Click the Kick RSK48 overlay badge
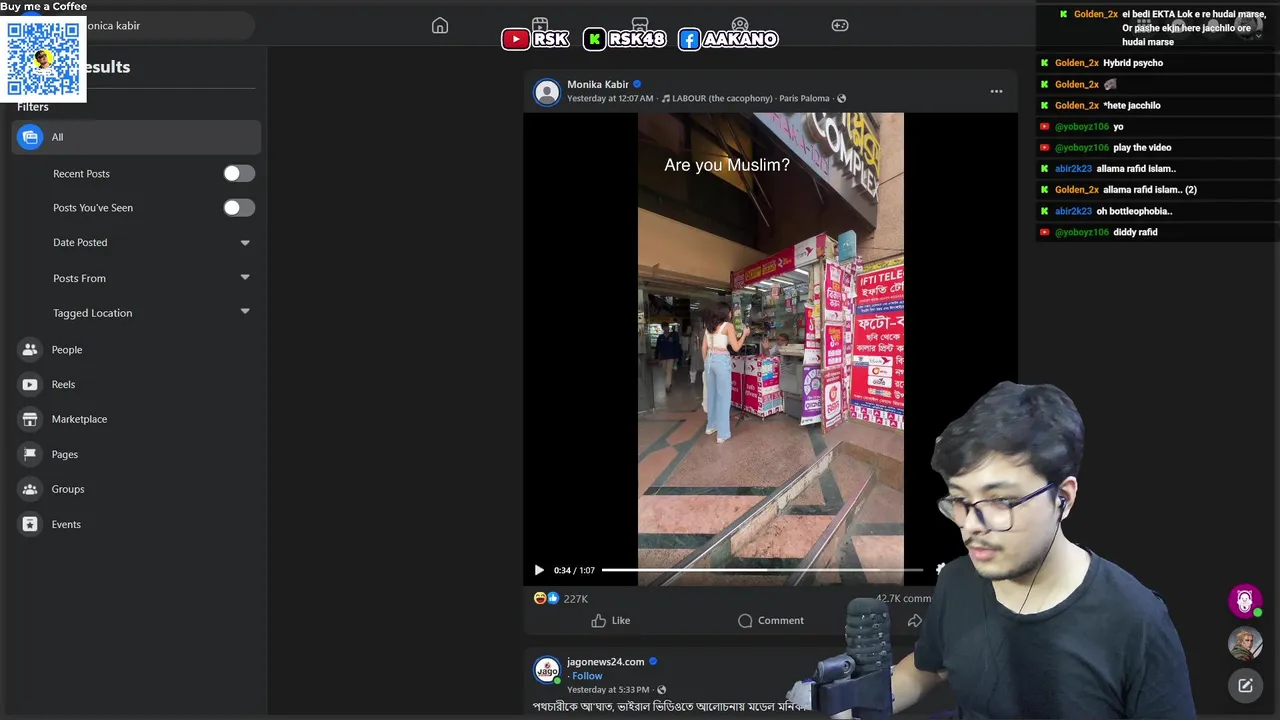1280x720 pixels. (625, 39)
